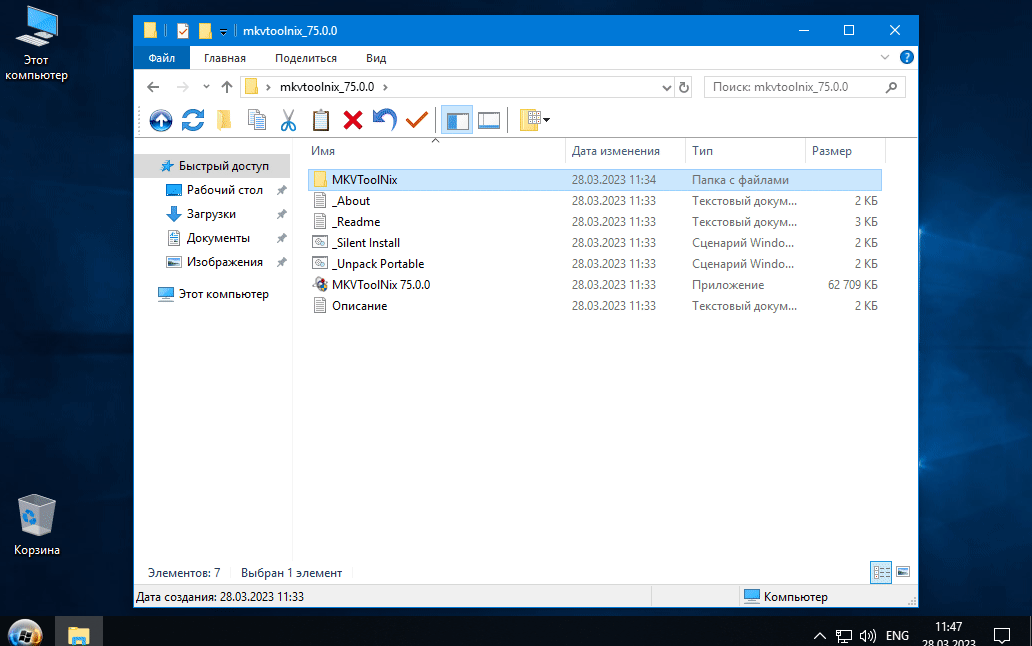Select Быстрый доступ in navigation pane

click(215, 166)
